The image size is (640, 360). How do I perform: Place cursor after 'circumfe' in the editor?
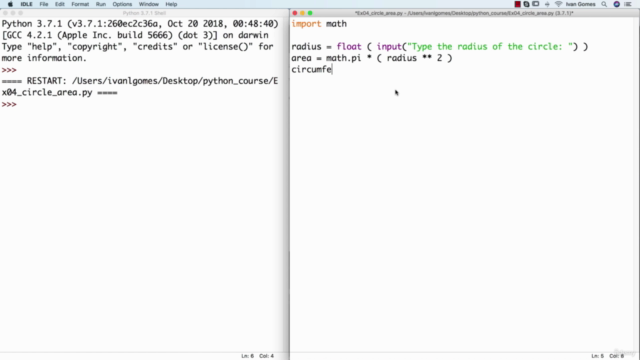click(332, 69)
